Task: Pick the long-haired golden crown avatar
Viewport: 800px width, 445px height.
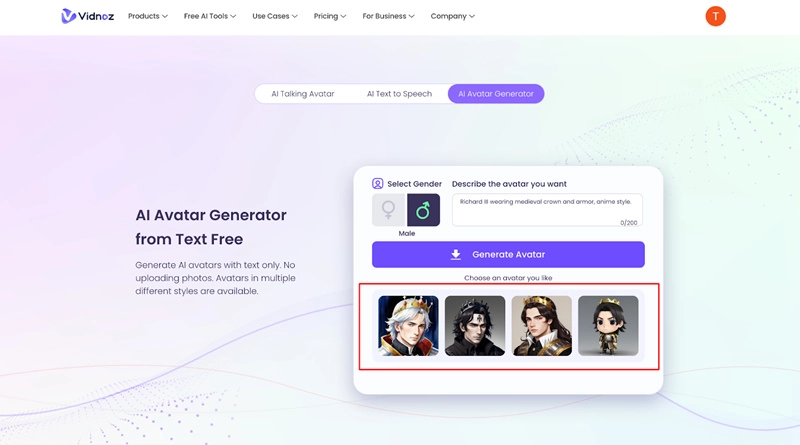Action: pyautogui.click(x=542, y=326)
